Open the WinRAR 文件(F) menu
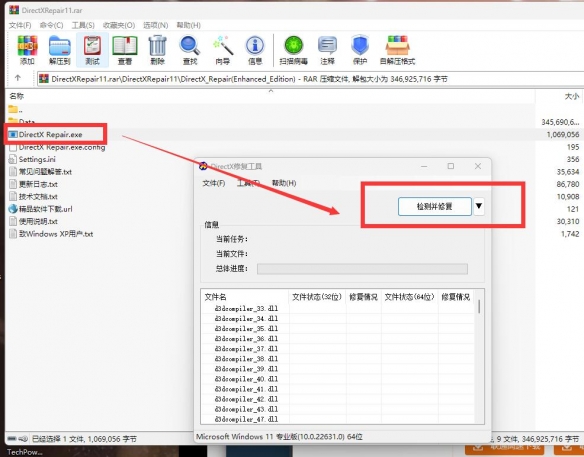Screen dimensions: 584x457 tap(20, 25)
